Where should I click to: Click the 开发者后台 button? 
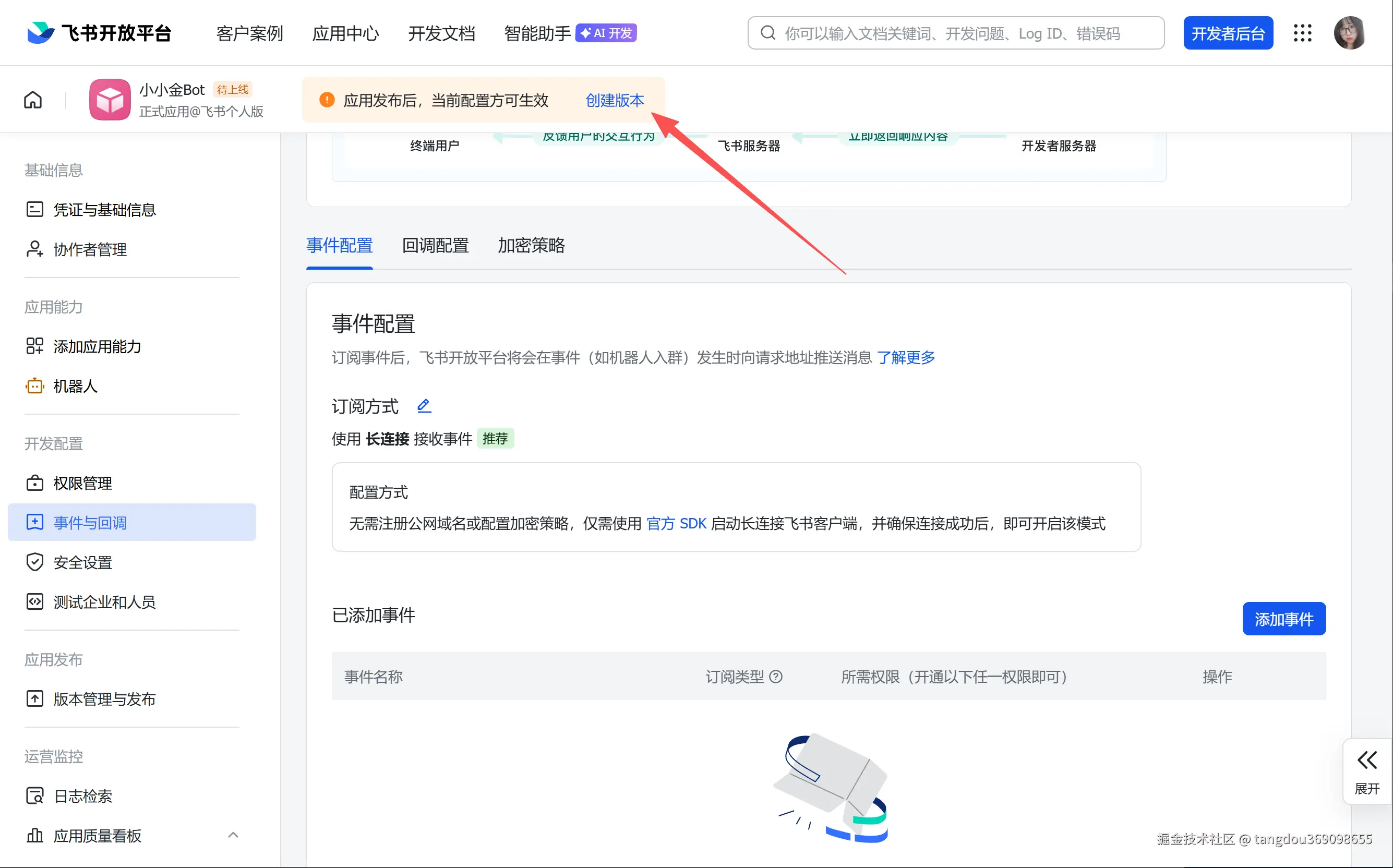point(1228,33)
